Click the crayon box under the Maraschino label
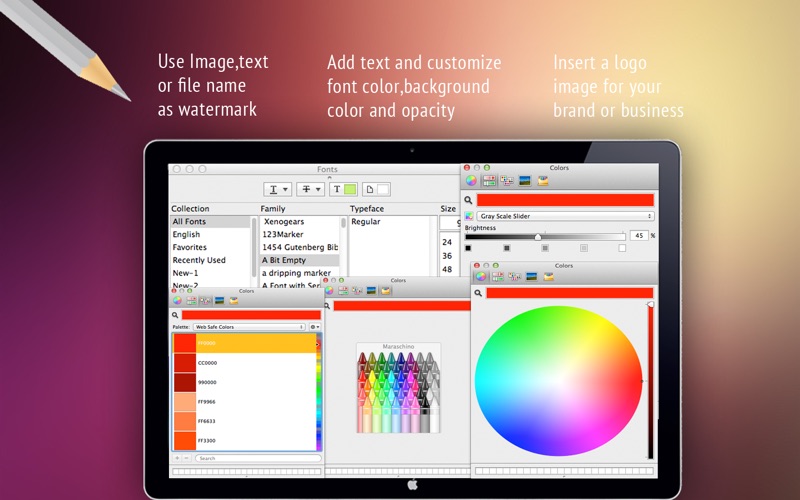 [x=398, y=392]
